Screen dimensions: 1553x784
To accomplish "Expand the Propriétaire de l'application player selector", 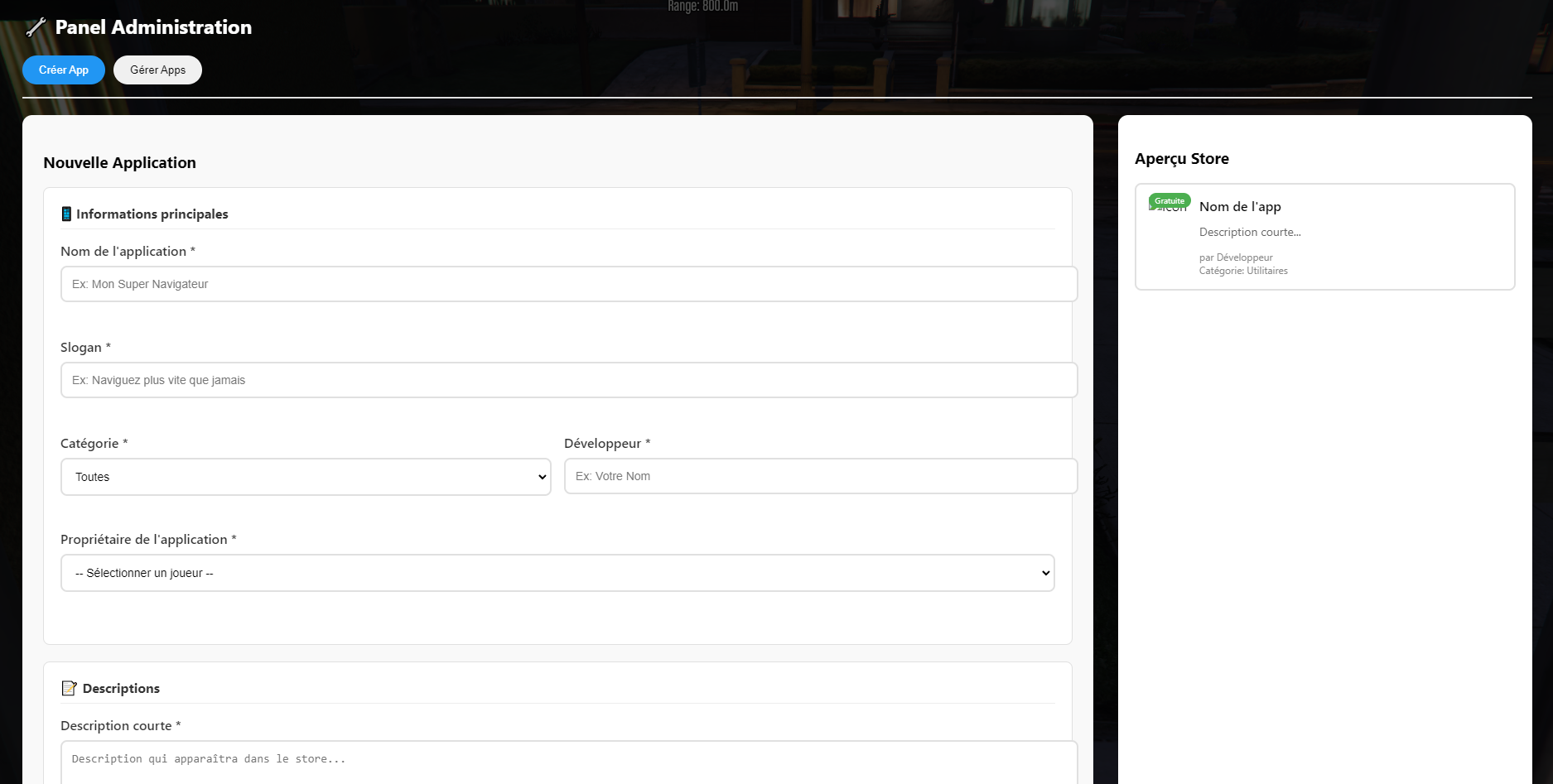I will pos(557,573).
